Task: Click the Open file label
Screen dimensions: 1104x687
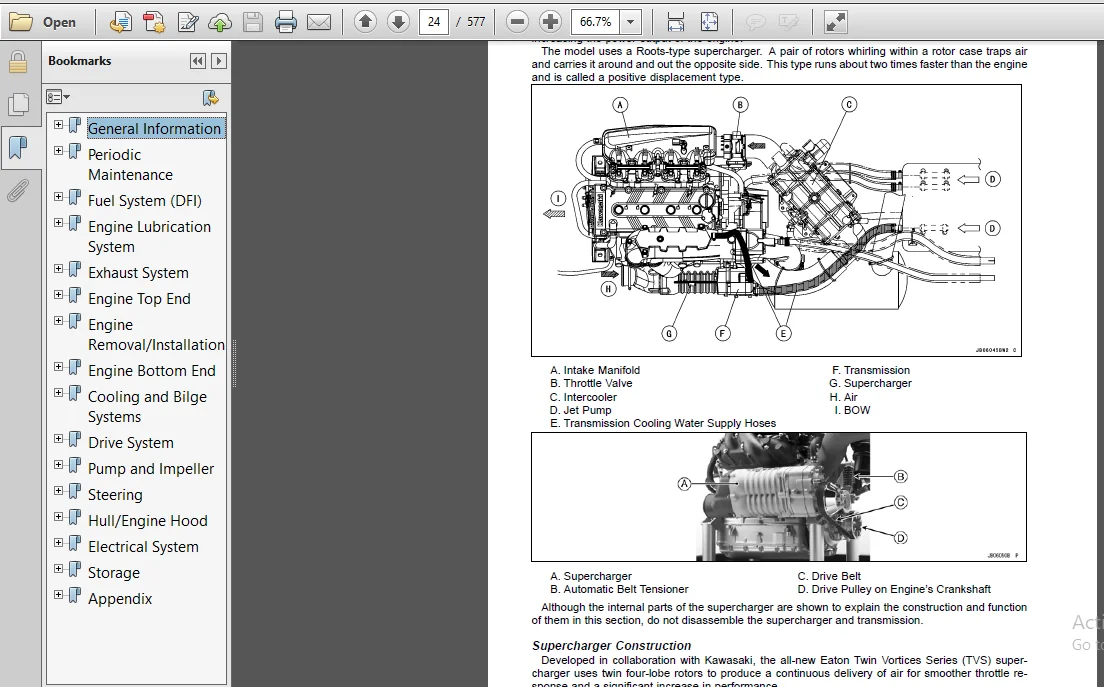Action: 59,23
